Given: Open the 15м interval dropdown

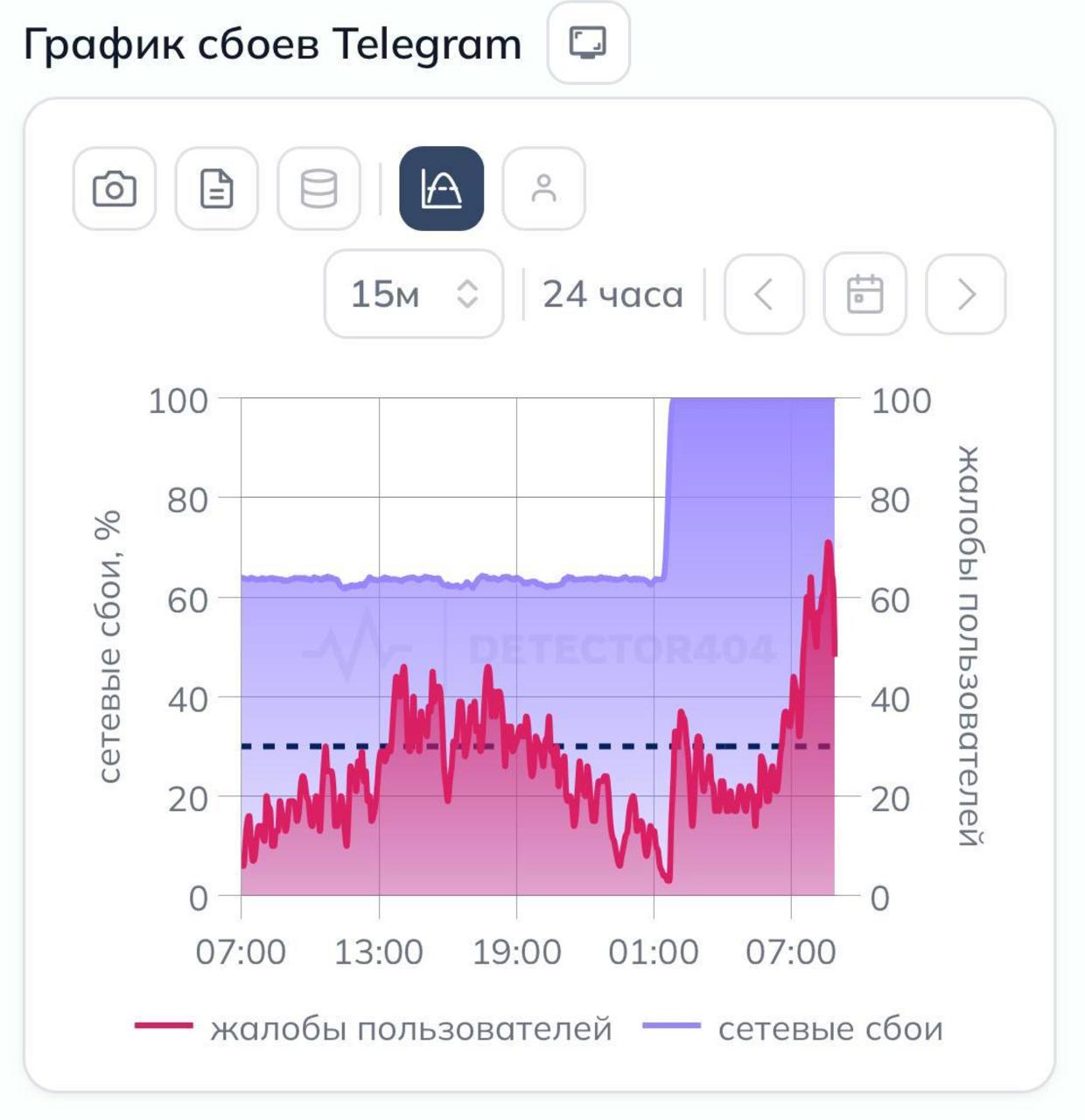Looking at the screenshot, I should (413, 294).
